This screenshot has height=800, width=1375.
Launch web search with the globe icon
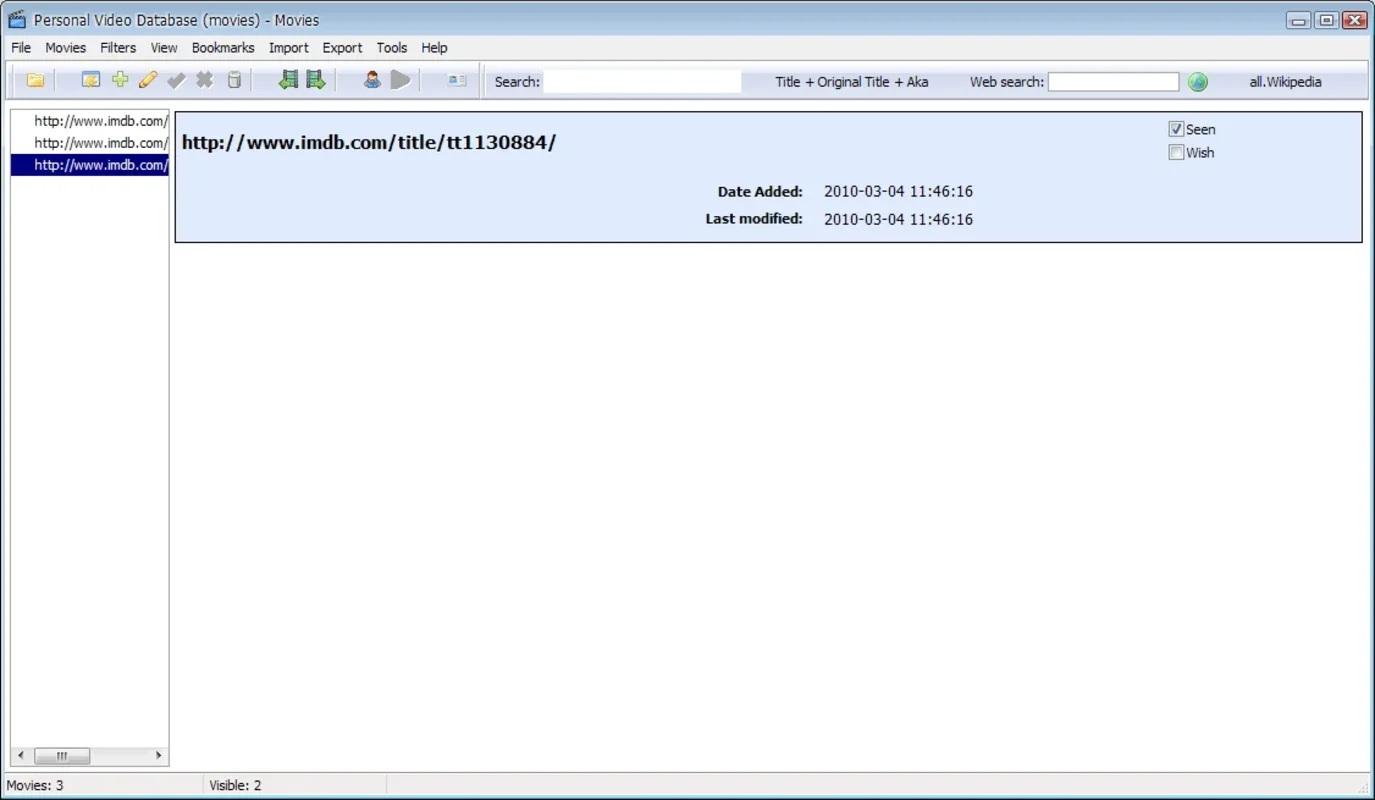click(x=1198, y=82)
